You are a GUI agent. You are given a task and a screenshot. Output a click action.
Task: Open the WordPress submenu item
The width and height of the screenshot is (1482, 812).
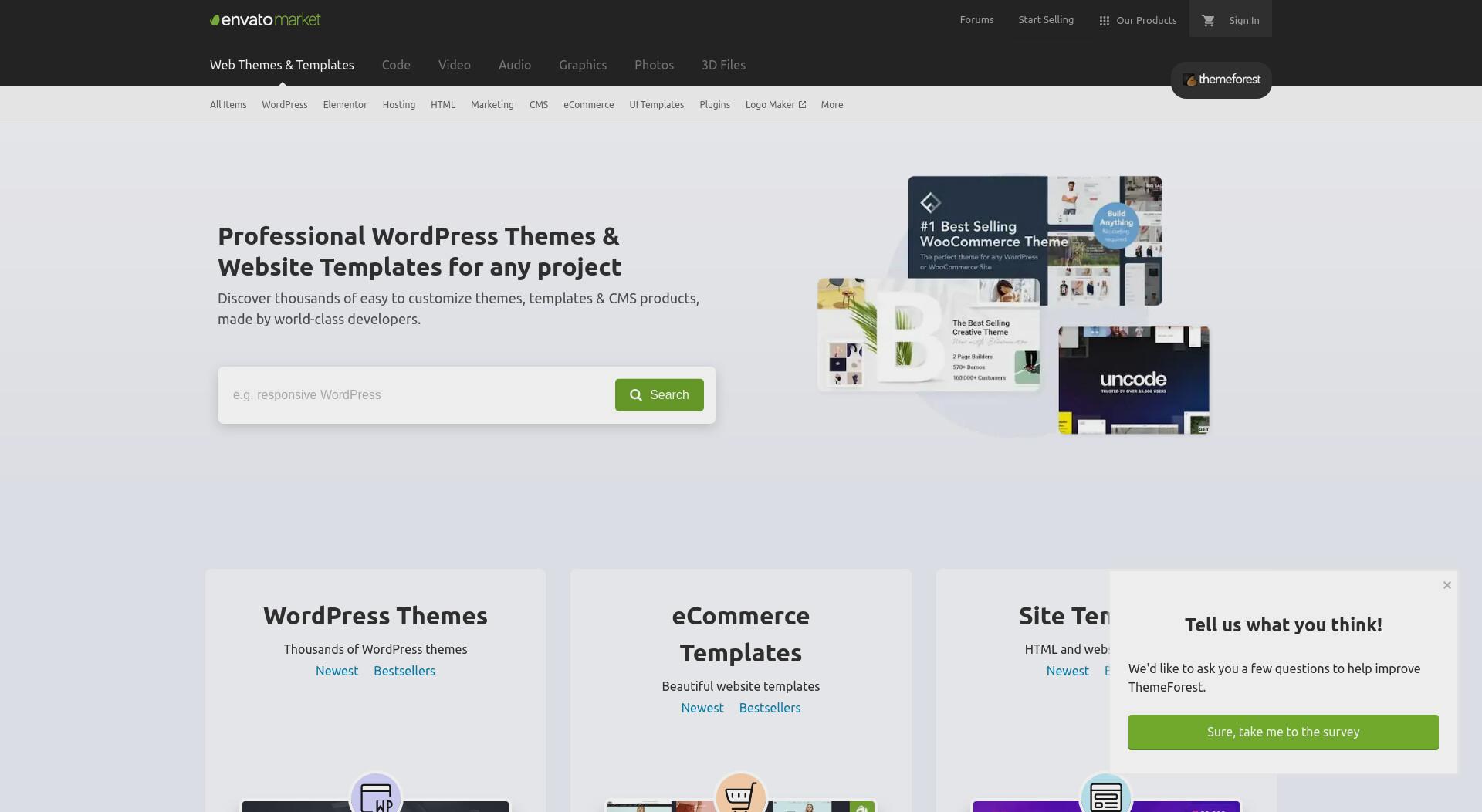(x=285, y=105)
